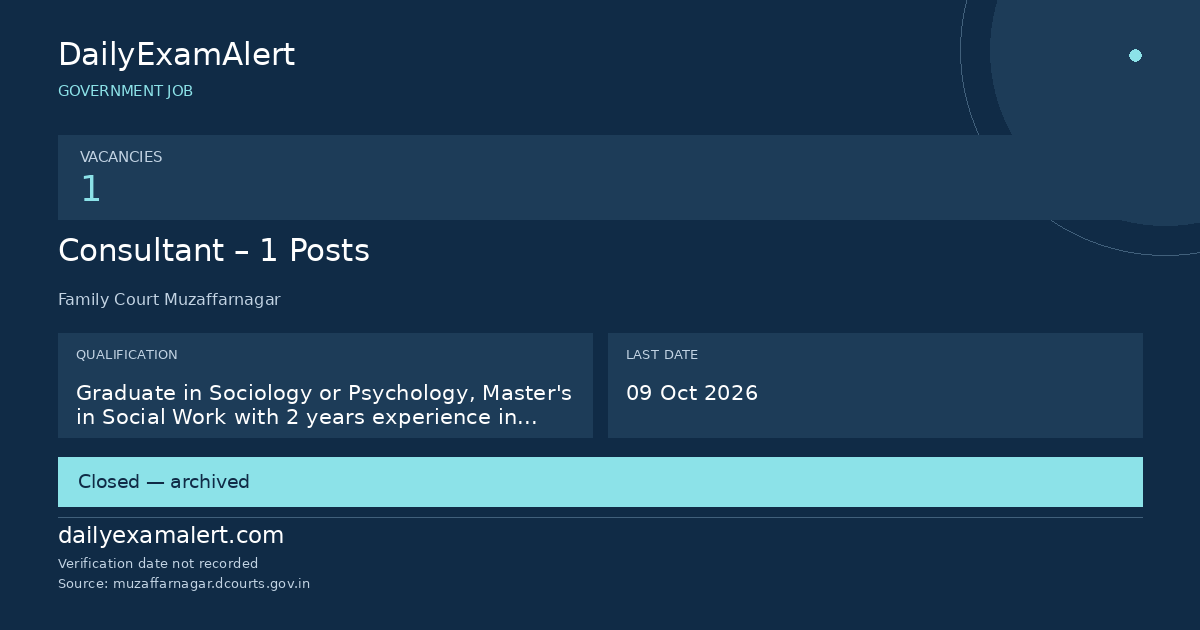Viewport: 1200px width, 630px height.
Task: Click the LAST DATE label
Action: click(662, 355)
